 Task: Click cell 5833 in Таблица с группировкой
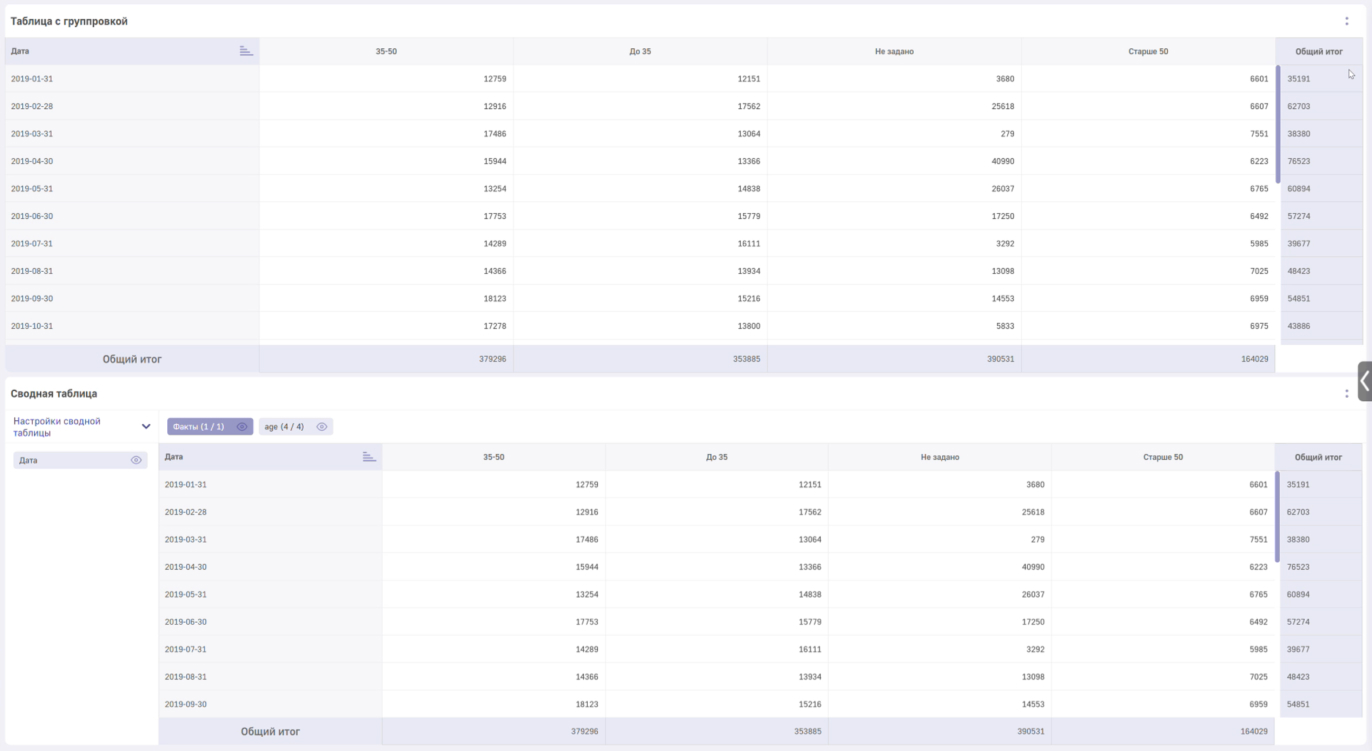[894, 326]
